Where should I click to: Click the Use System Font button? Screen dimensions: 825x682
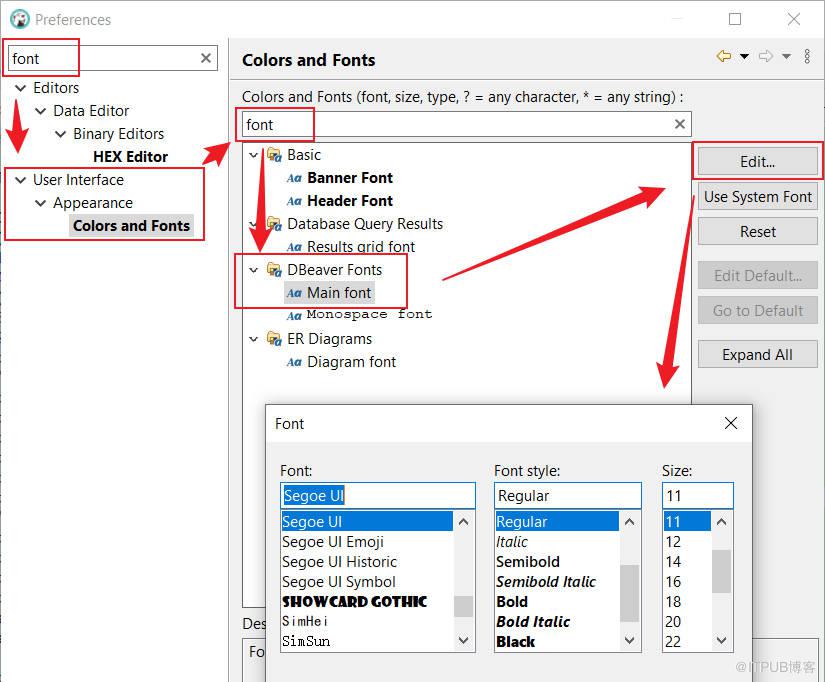click(757, 197)
